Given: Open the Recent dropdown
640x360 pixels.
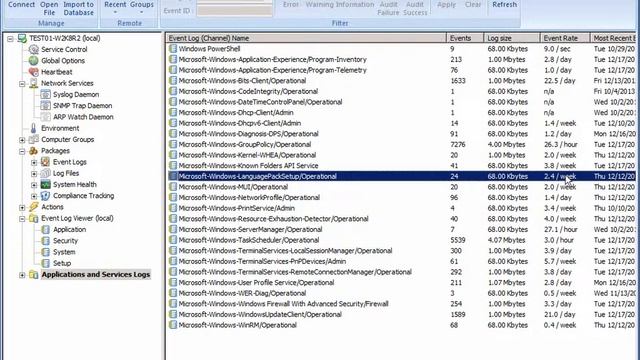Looking at the screenshot, I should (x=115, y=7).
